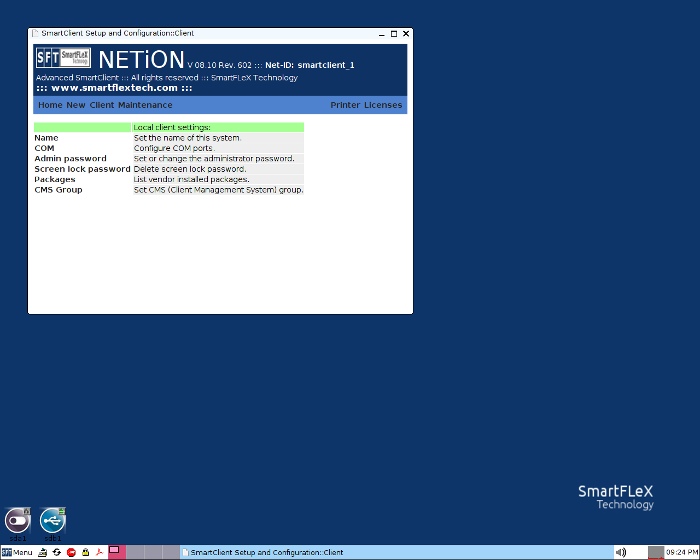Open the sdb1 USB drive desktop icon
This screenshot has height=560, width=700.
[53, 523]
